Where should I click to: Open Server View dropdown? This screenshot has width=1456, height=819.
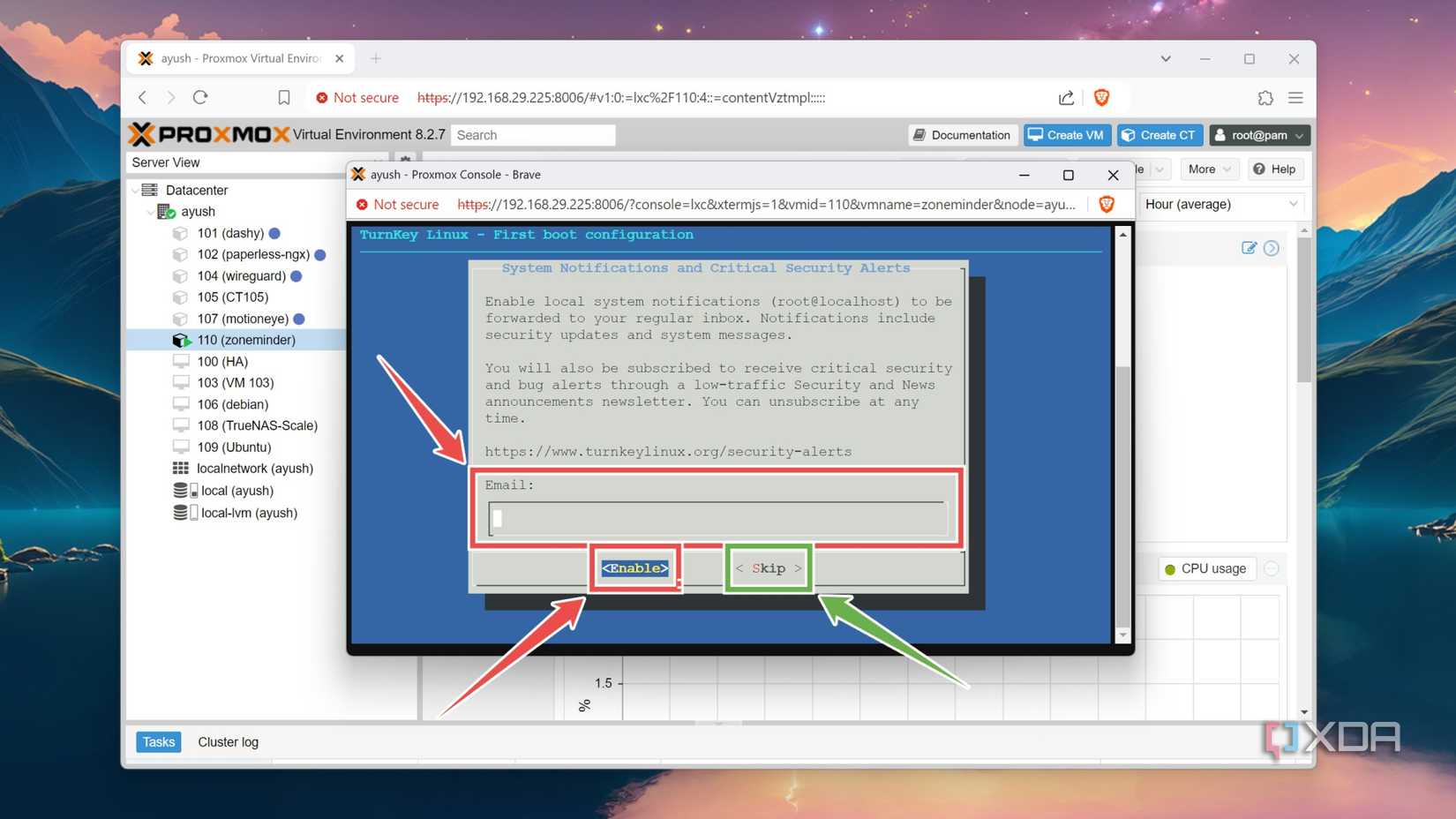256,162
